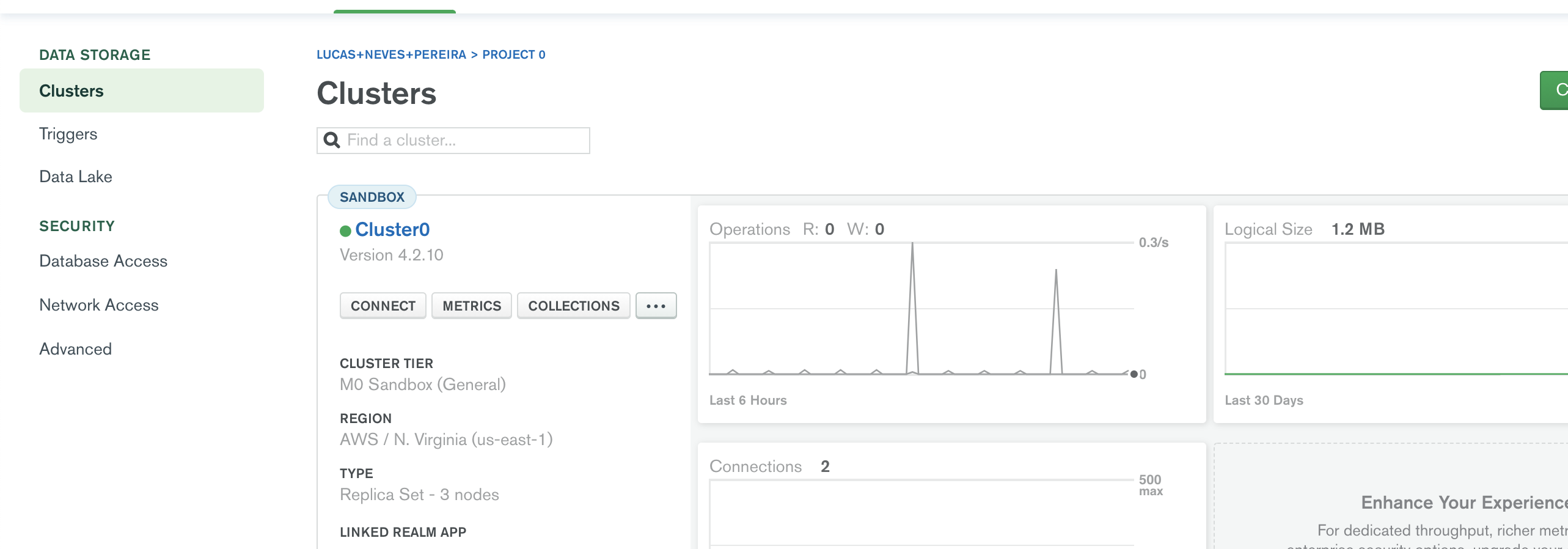Open the Cluster0 cluster link
This screenshot has width=1568, height=549.
392,229
